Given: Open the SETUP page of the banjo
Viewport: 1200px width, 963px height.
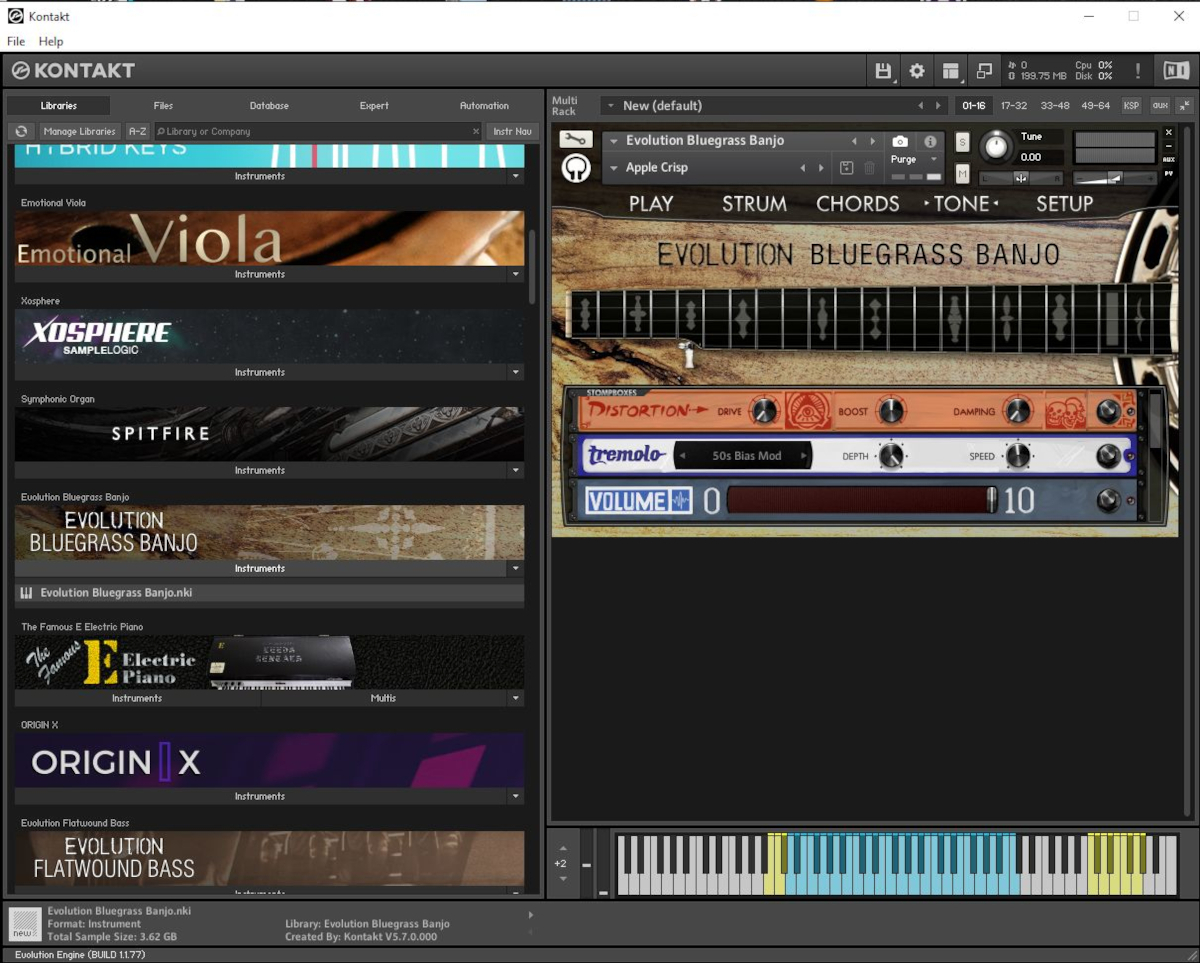Looking at the screenshot, I should pos(1064,204).
